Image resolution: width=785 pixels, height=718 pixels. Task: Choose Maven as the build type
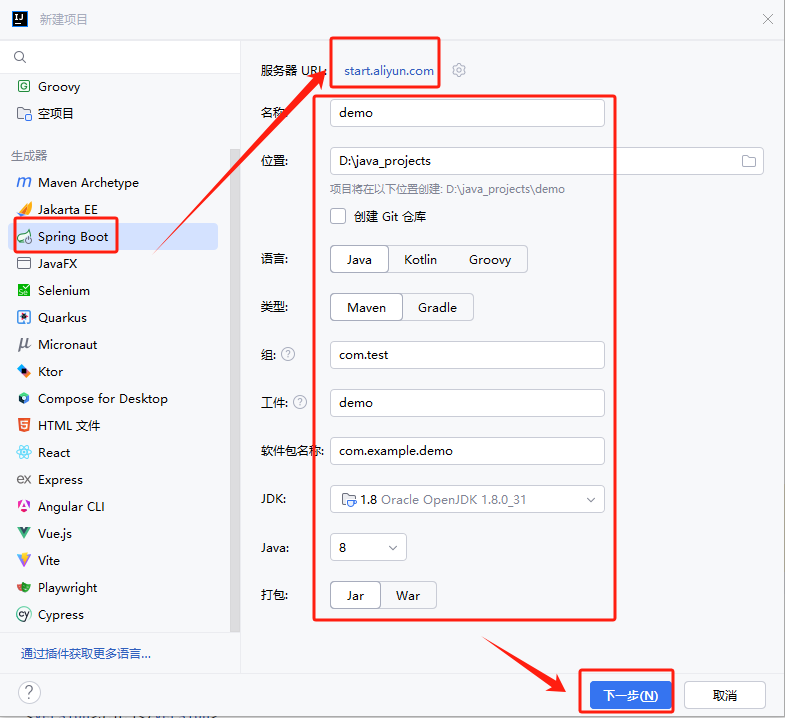[366, 307]
